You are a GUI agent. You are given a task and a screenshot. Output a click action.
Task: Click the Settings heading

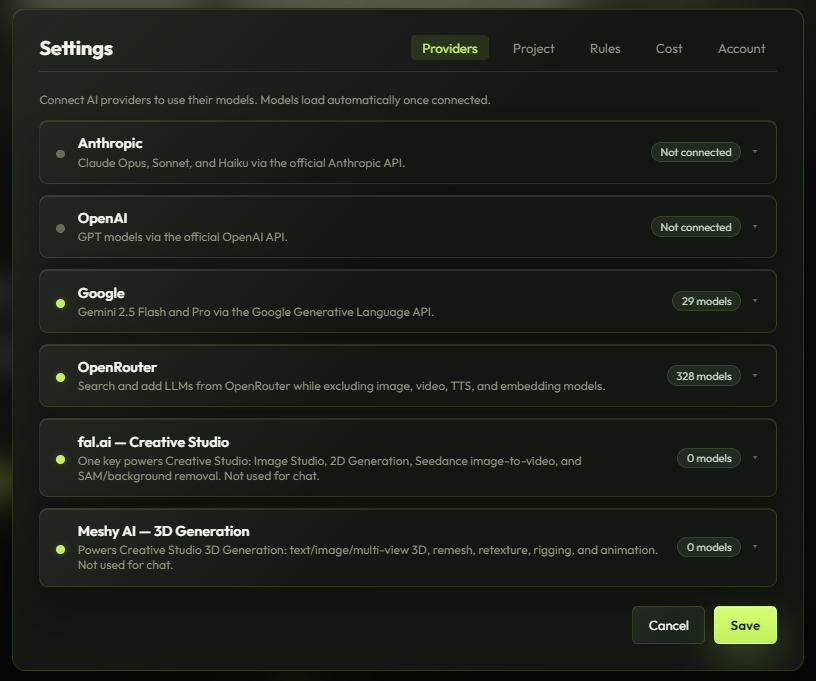pyautogui.click(x=76, y=48)
